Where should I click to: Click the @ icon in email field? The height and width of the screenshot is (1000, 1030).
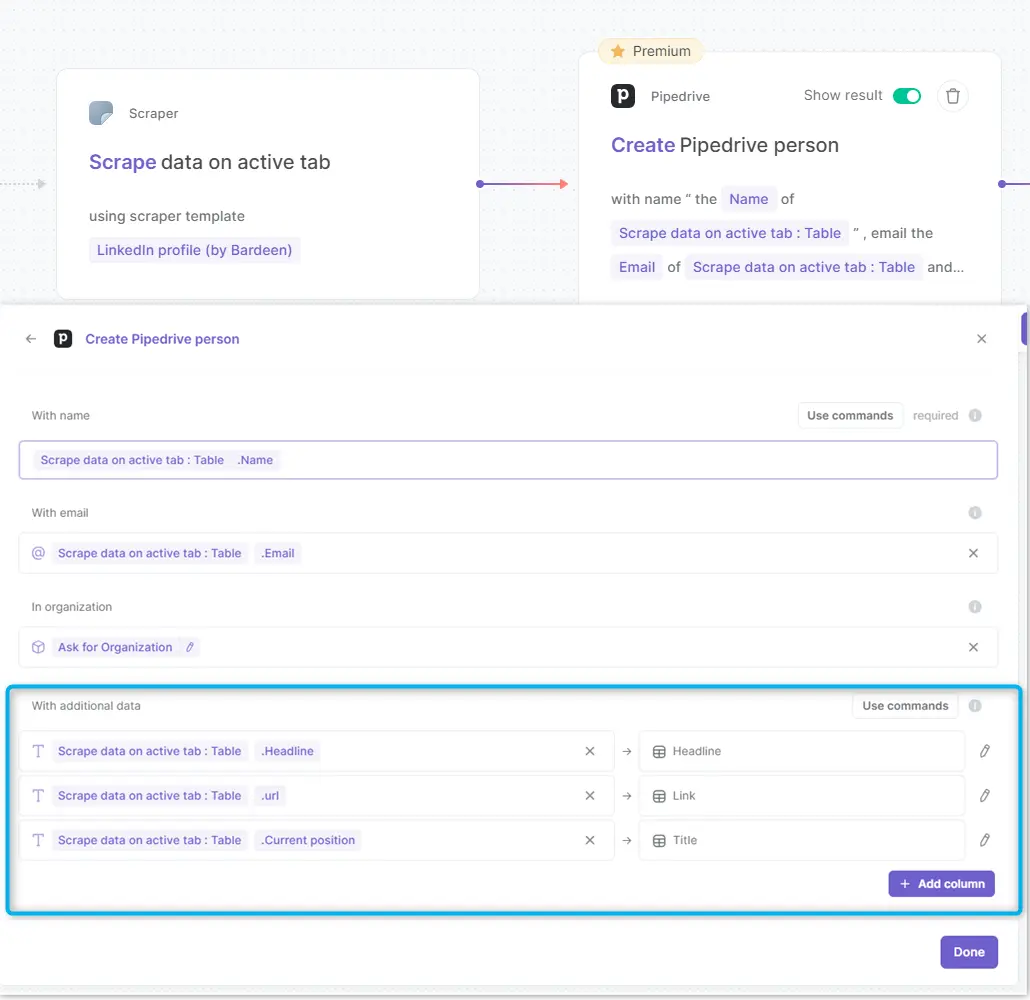pos(38,553)
